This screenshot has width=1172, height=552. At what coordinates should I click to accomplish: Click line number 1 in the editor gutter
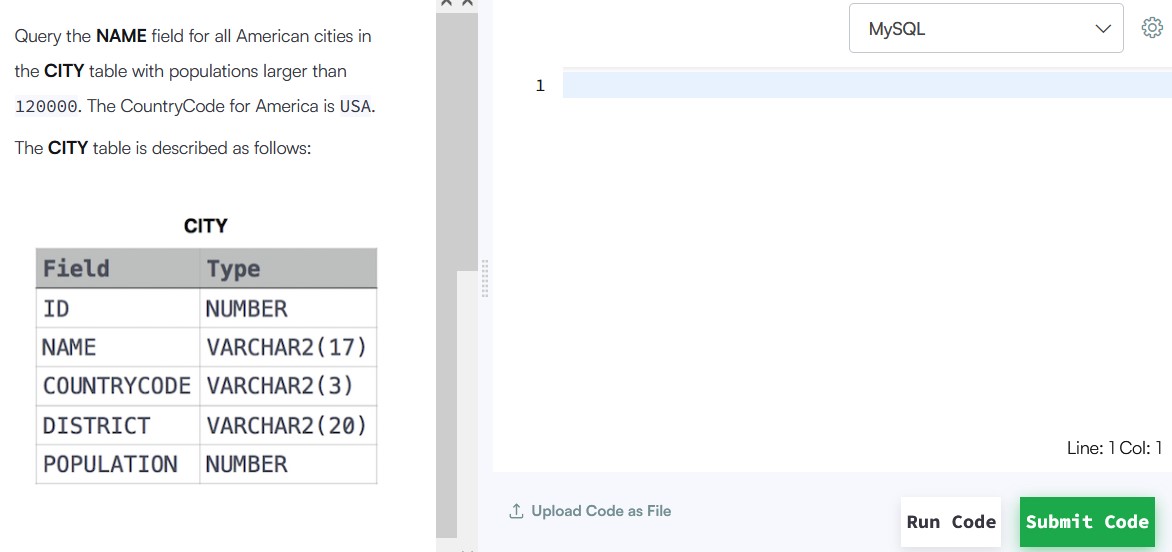(x=540, y=86)
